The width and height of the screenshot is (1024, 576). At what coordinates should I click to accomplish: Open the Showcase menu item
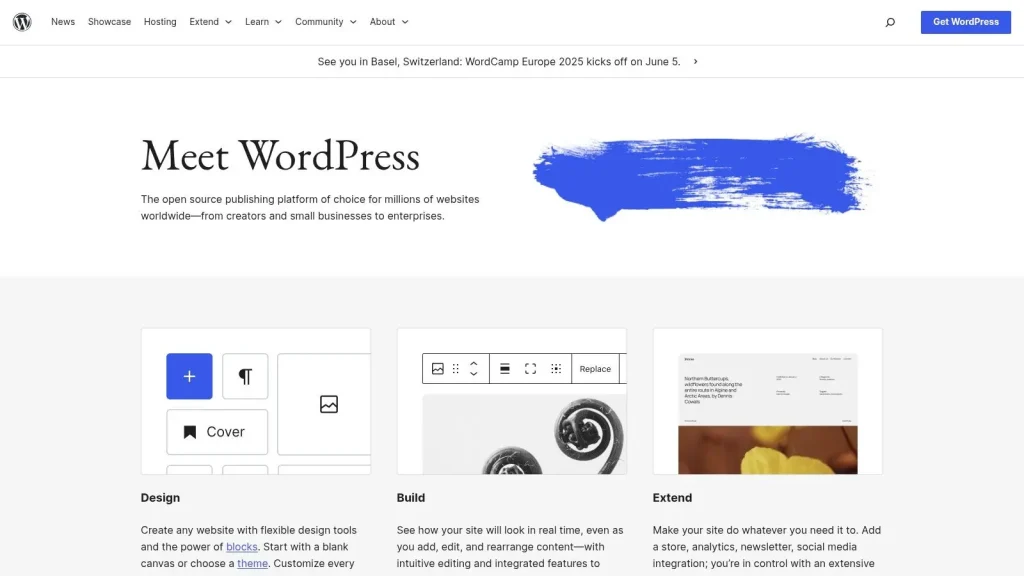[x=109, y=21]
